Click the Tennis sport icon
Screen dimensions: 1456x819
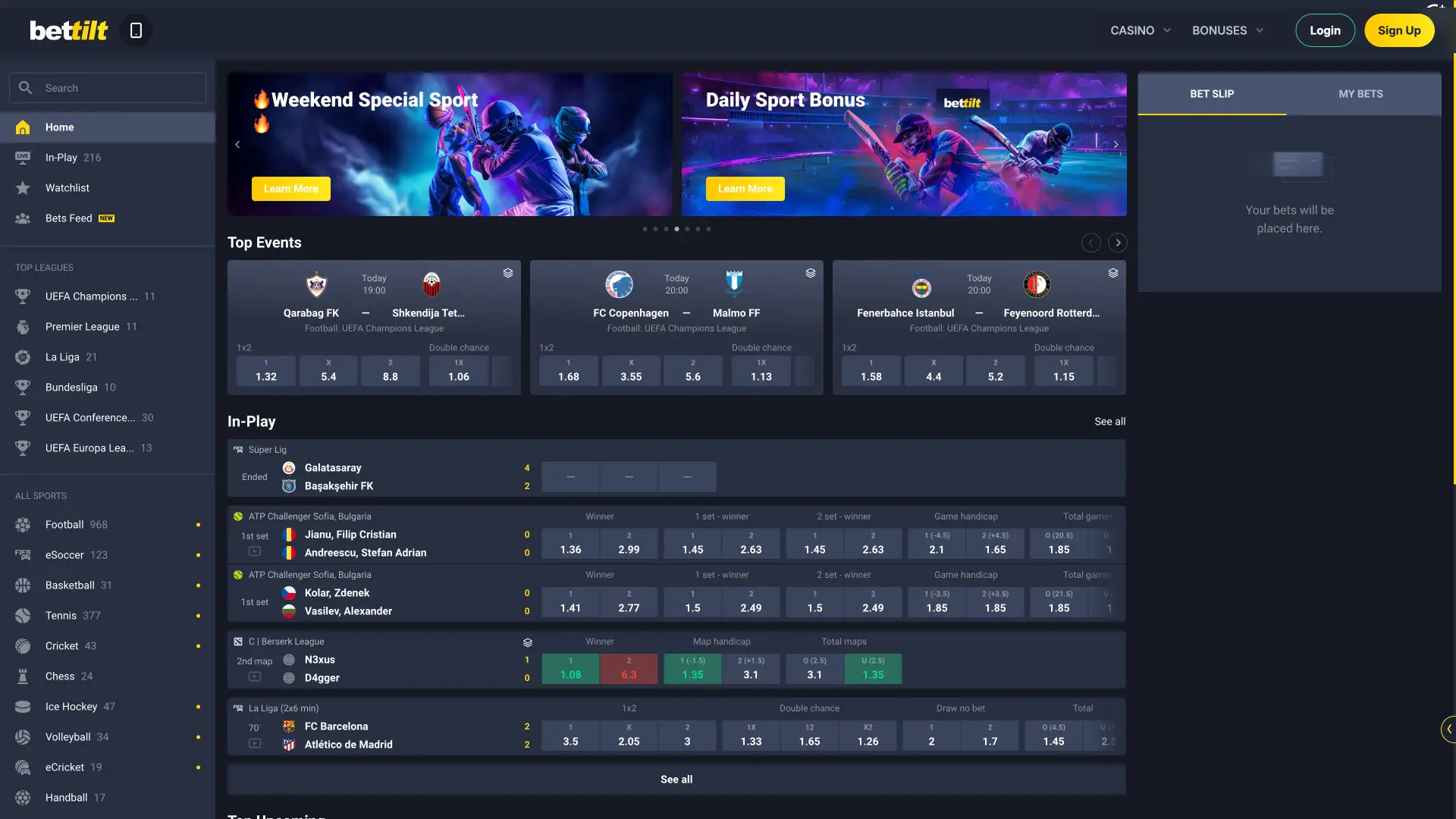pos(23,616)
